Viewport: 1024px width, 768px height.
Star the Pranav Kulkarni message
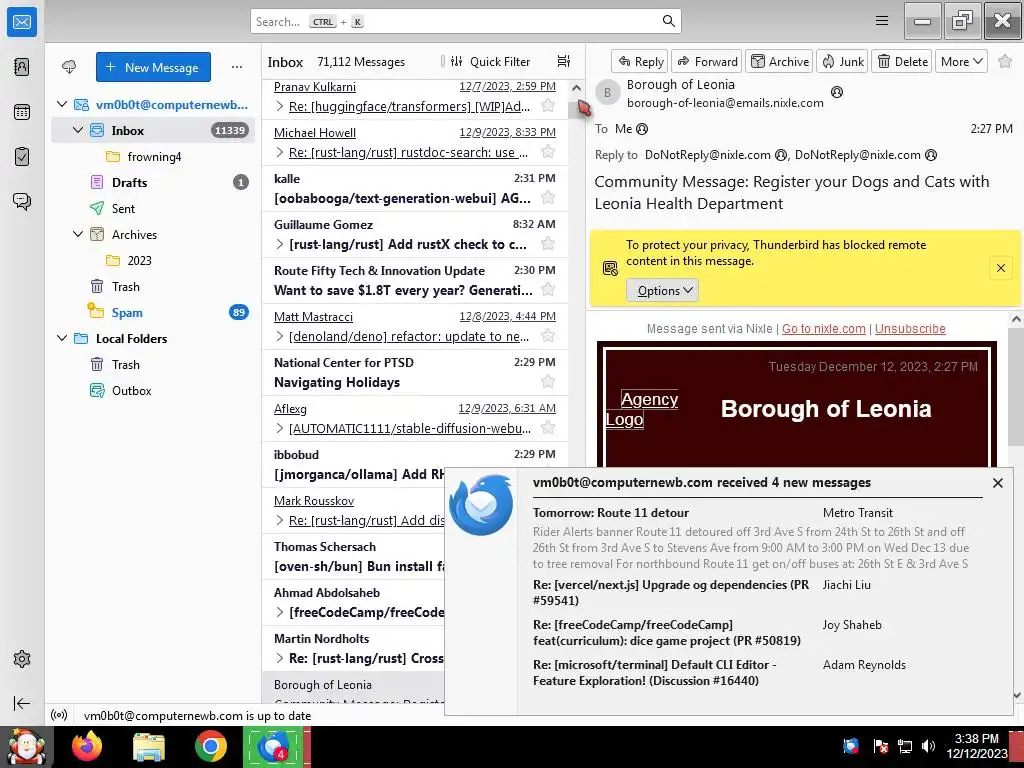(549, 106)
